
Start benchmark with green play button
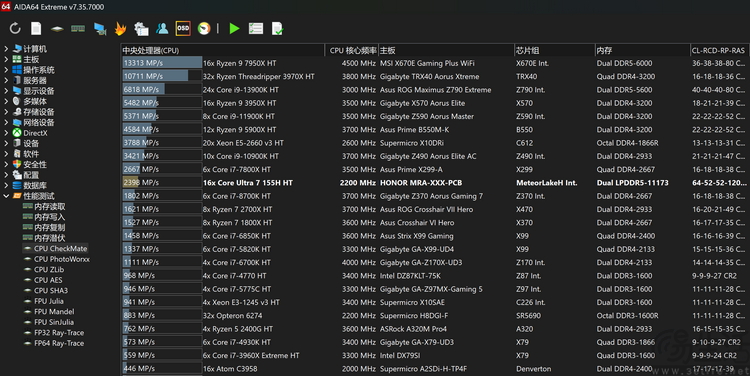click(x=234, y=29)
